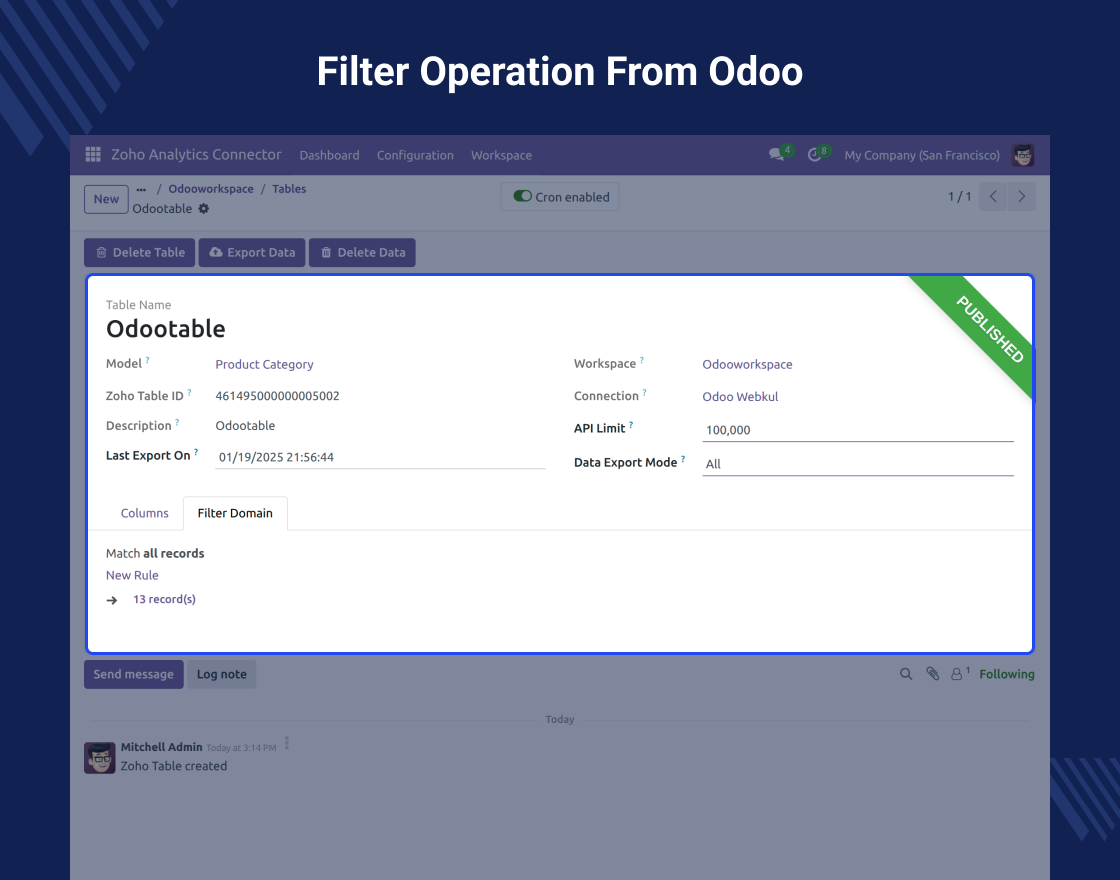Screen dimensions: 1120x880
Task: Click the Zoho Table ID value 461495000000005002
Action: (277, 396)
